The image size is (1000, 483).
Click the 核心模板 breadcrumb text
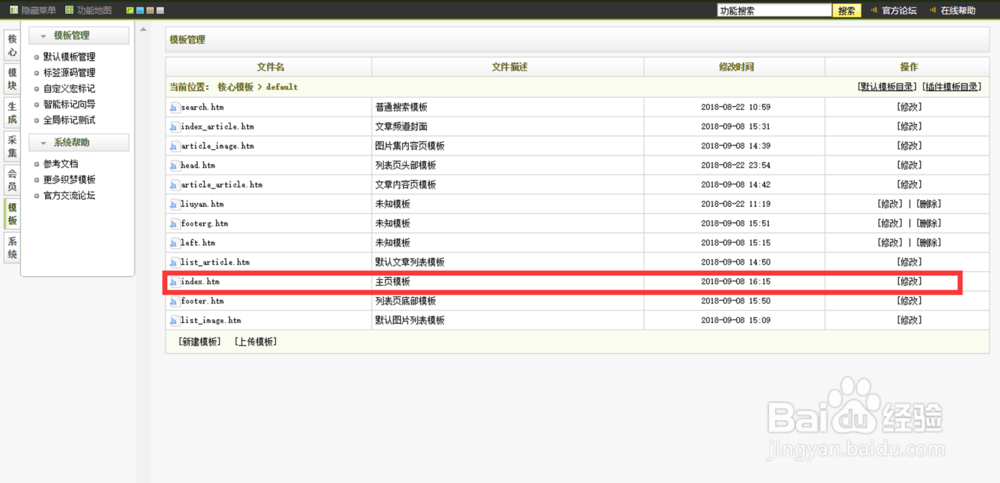[235, 87]
